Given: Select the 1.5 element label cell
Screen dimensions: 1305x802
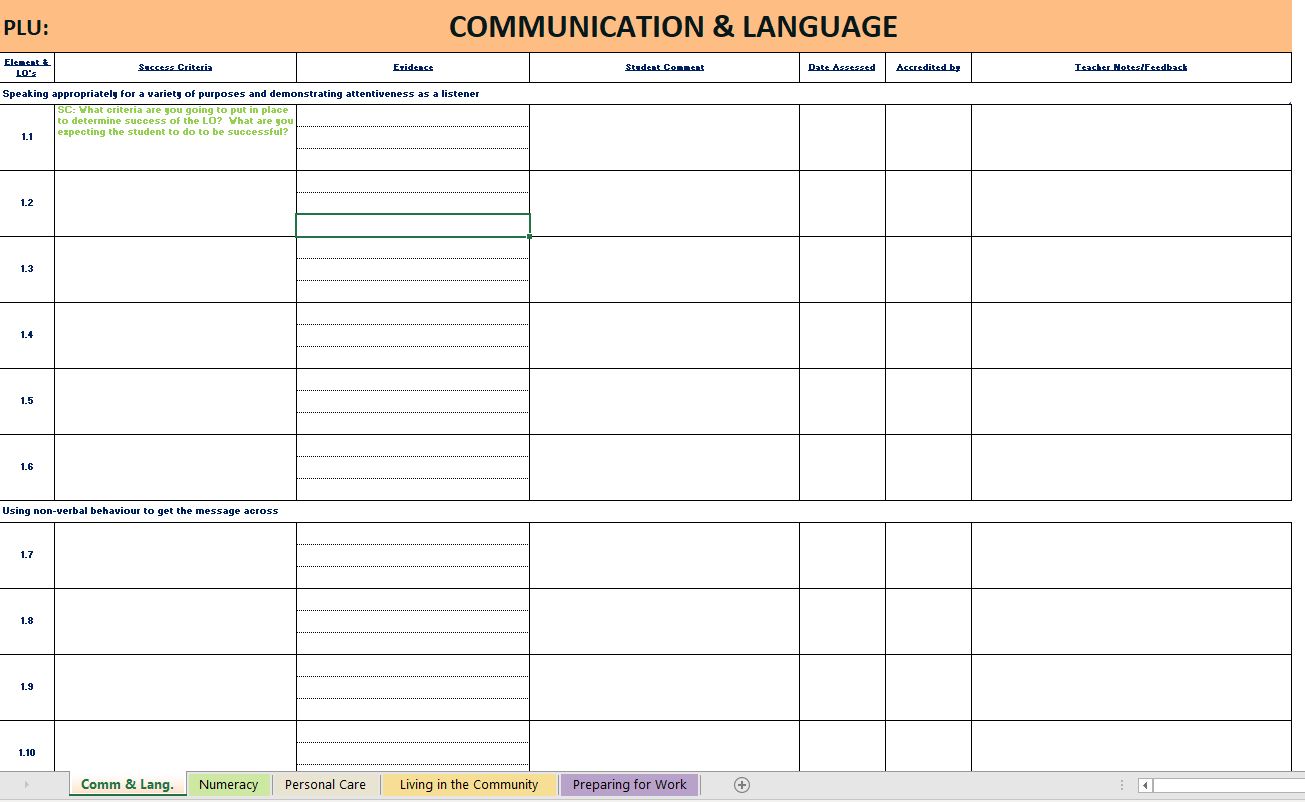Looking at the screenshot, I should 27,401.
